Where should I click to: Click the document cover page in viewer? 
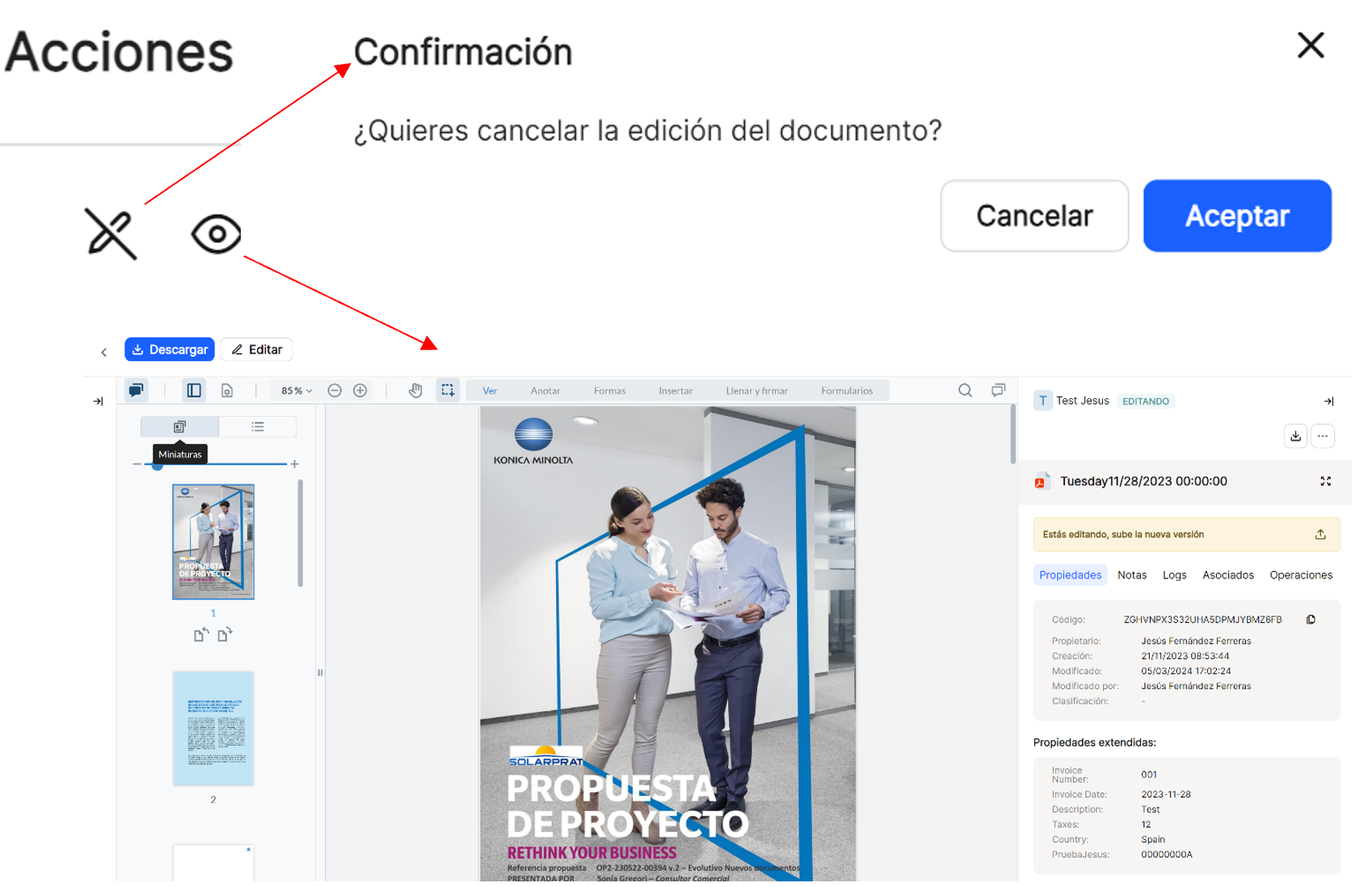(667, 643)
